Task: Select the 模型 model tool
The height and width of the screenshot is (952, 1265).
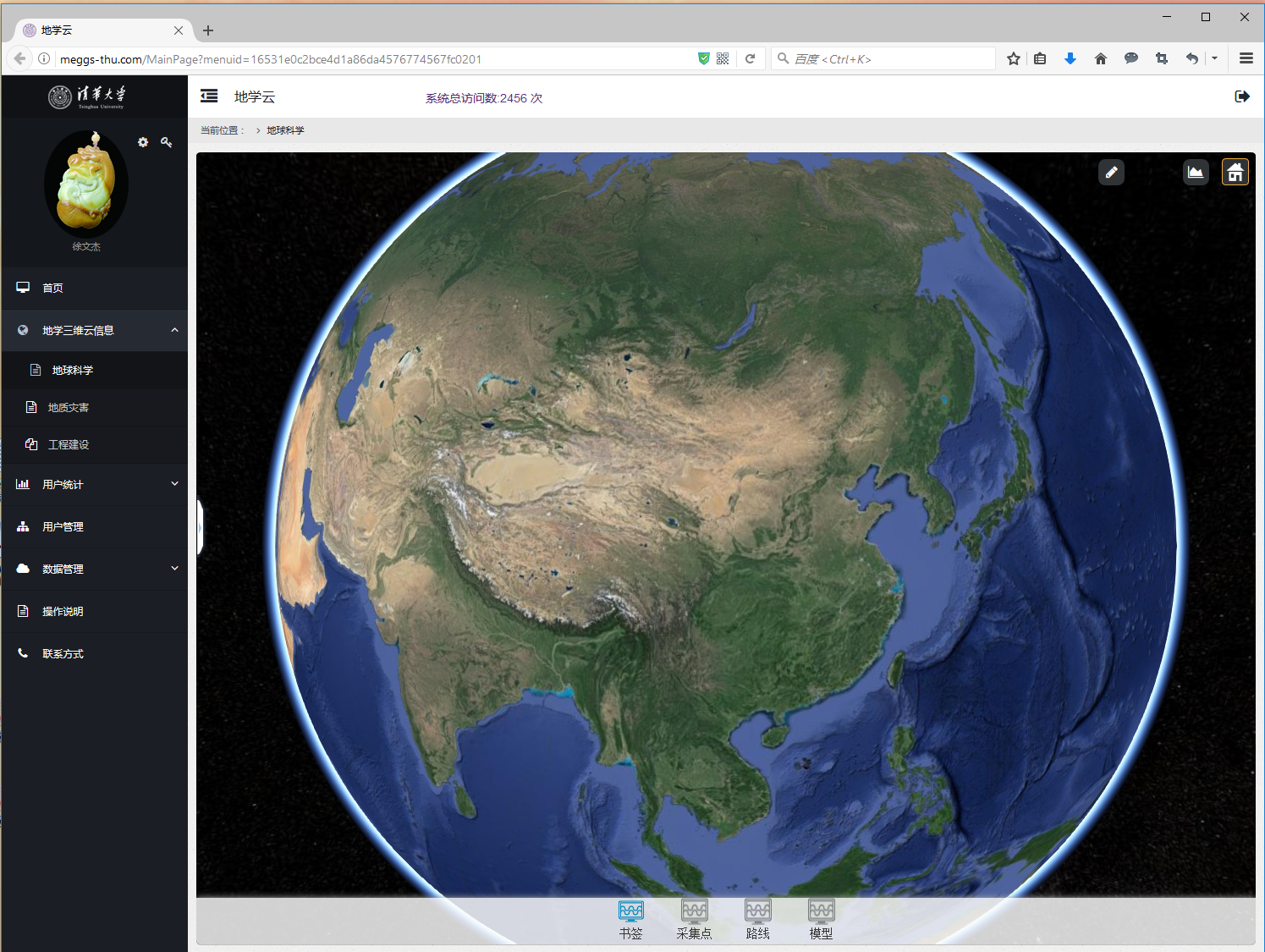Action: click(x=821, y=919)
